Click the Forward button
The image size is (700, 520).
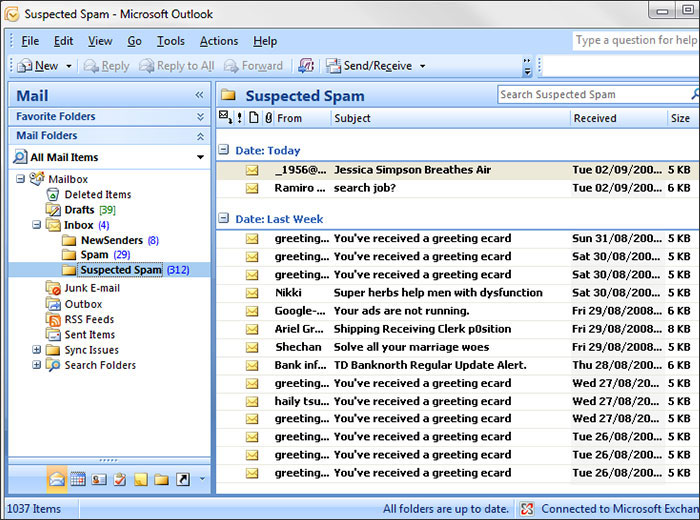pos(254,66)
